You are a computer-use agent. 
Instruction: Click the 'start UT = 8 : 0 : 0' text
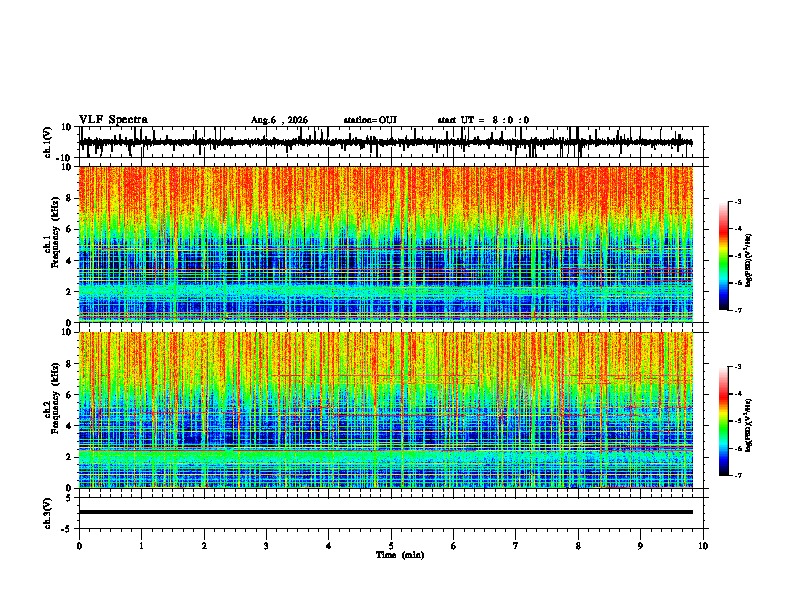pyautogui.click(x=483, y=120)
